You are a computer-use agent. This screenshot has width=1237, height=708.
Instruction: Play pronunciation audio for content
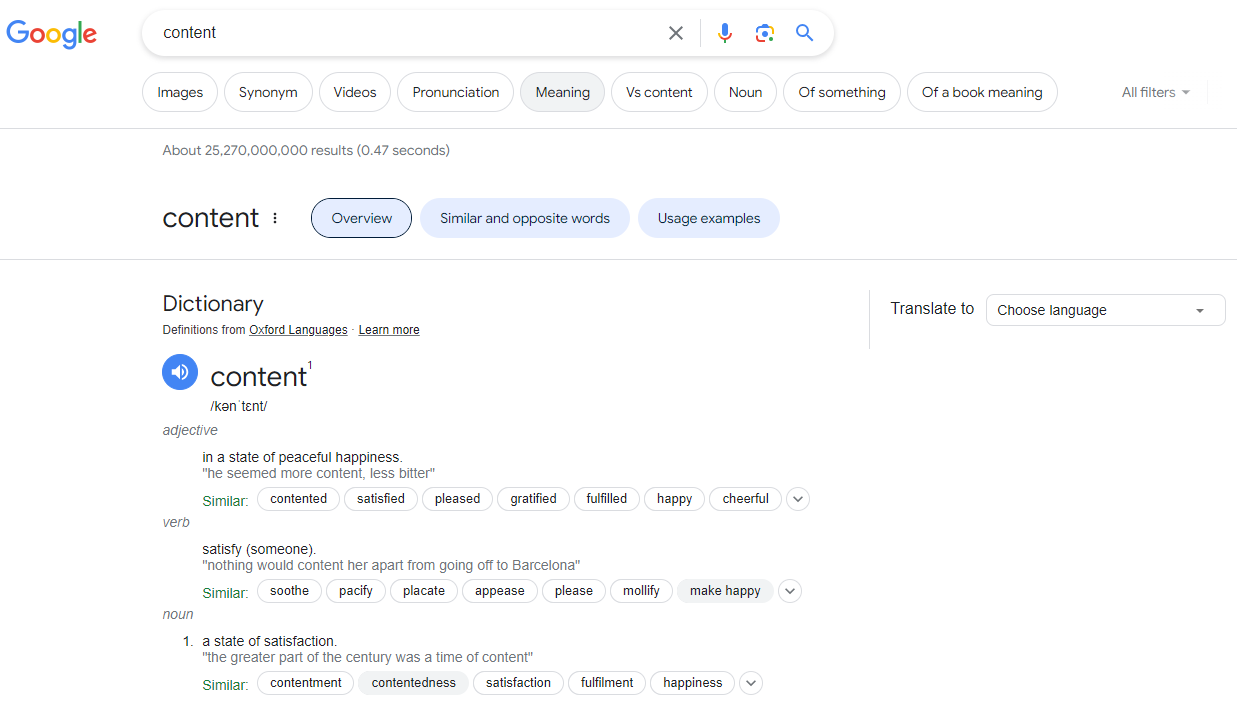(x=180, y=373)
